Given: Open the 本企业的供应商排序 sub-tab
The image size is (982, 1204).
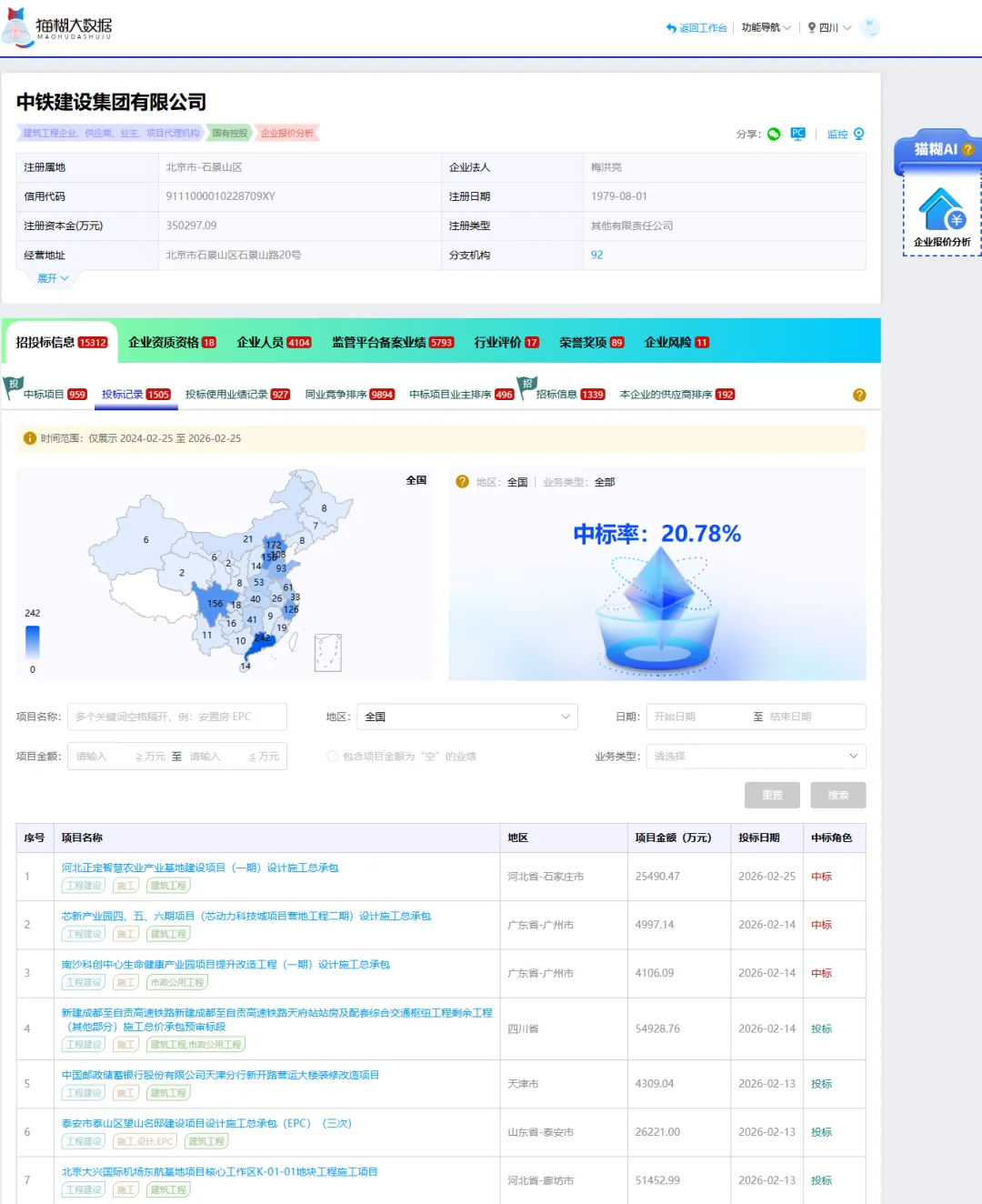Looking at the screenshot, I should point(677,395).
